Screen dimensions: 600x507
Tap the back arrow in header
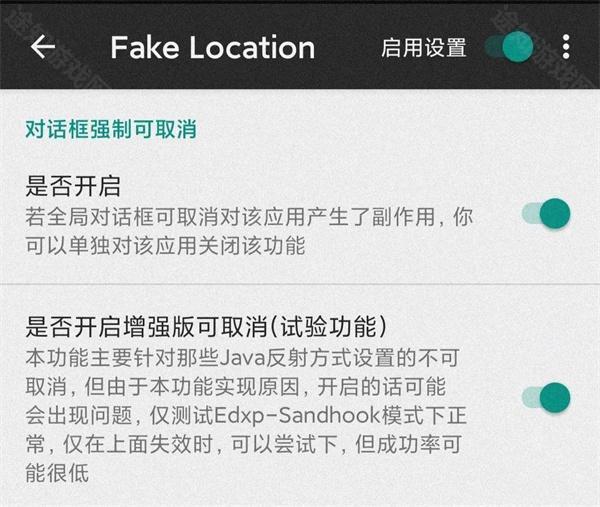(43, 47)
